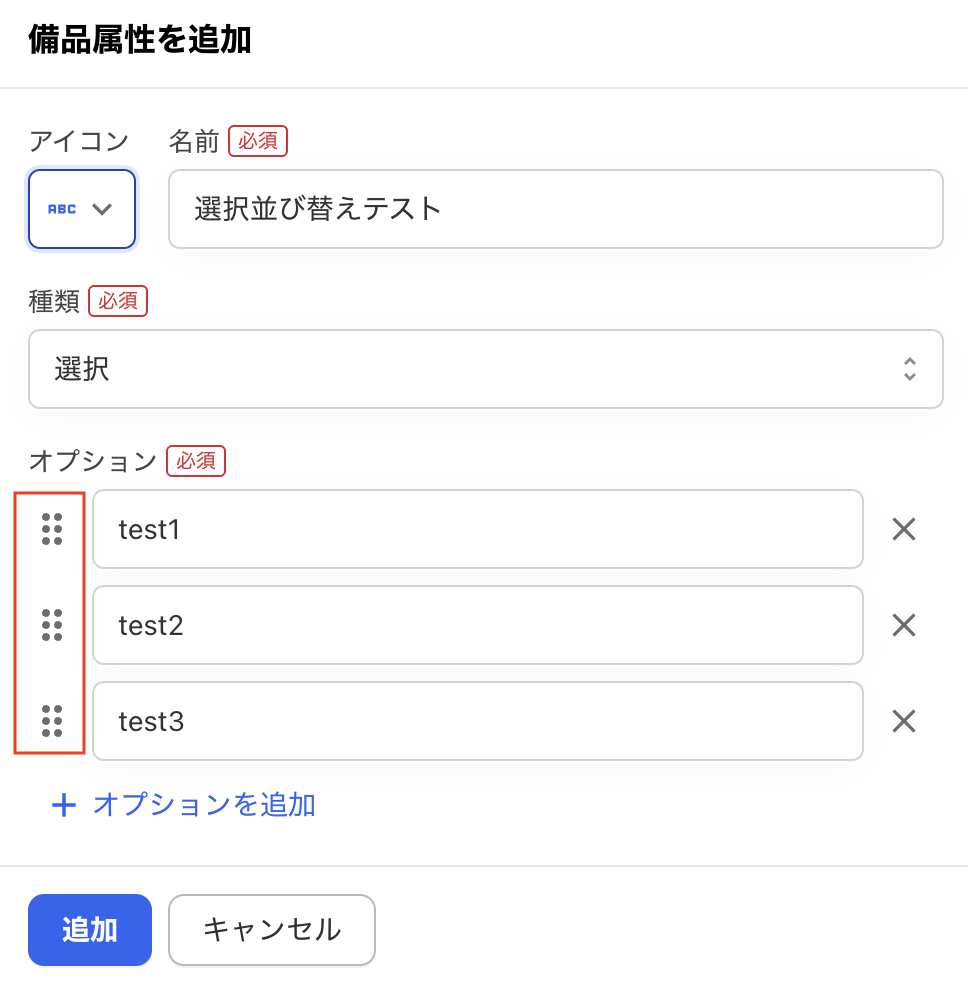968x984 pixels.
Task: Click the up-down arrows on 選択 dropdown
Action: click(910, 369)
